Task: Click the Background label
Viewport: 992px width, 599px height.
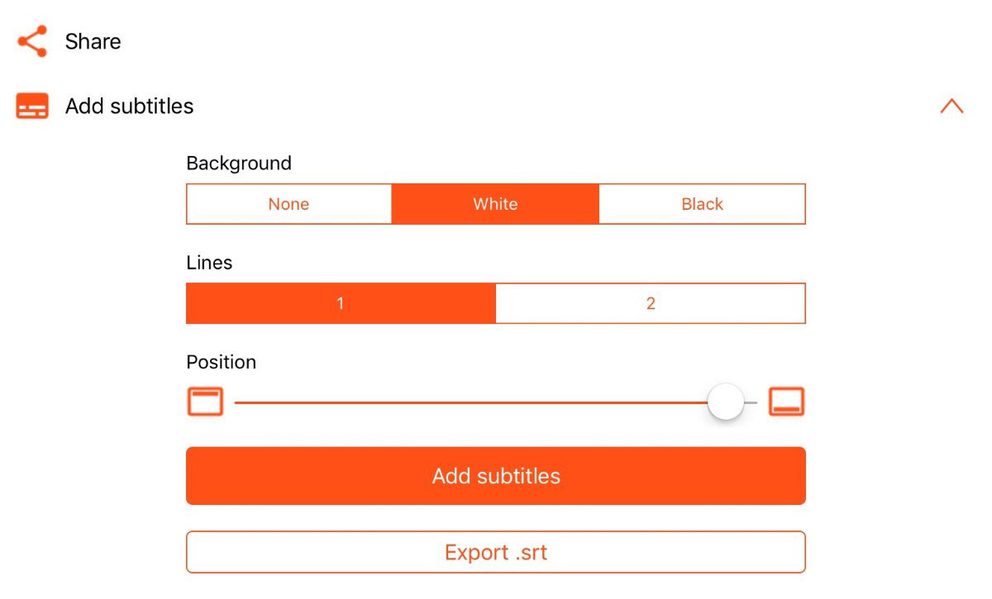Action: [x=239, y=163]
